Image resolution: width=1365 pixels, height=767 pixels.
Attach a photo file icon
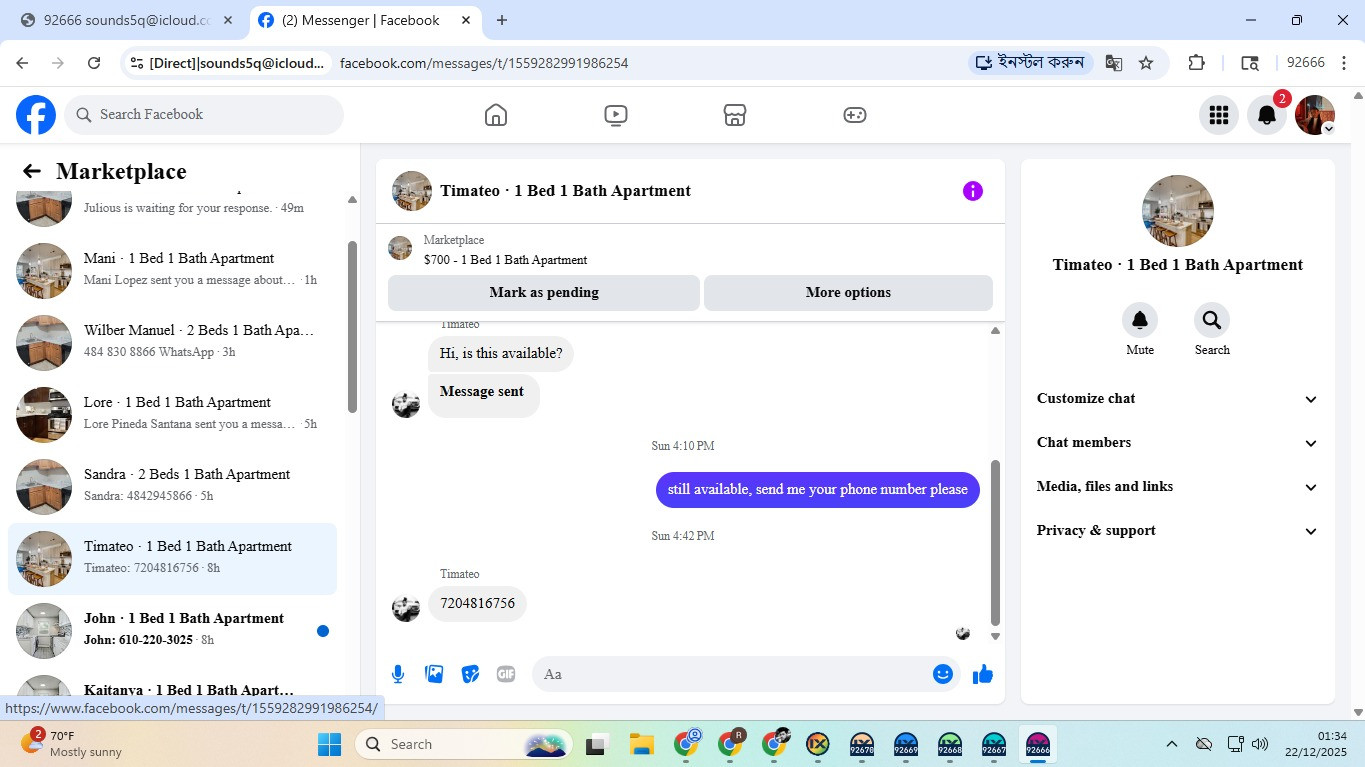click(x=434, y=674)
